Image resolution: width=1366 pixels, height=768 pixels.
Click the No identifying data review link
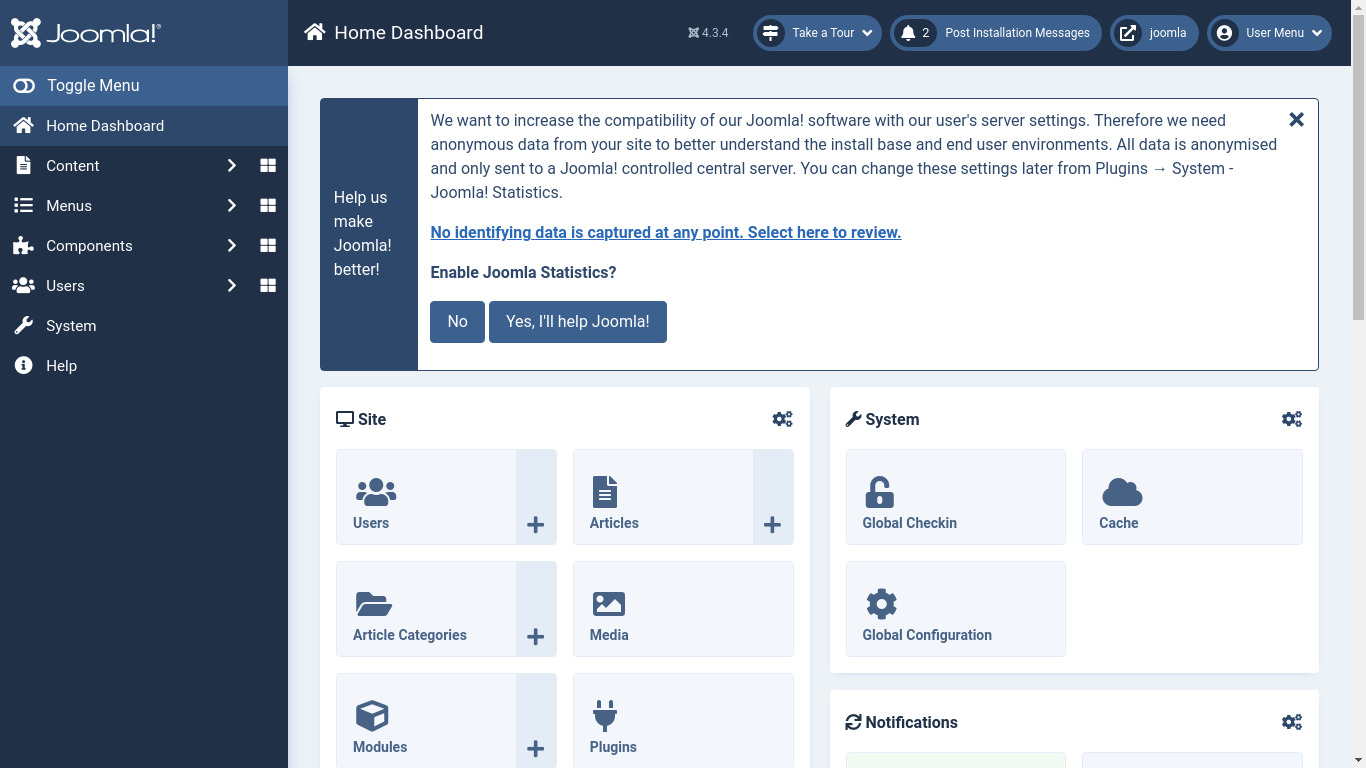(x=665, y=233)
